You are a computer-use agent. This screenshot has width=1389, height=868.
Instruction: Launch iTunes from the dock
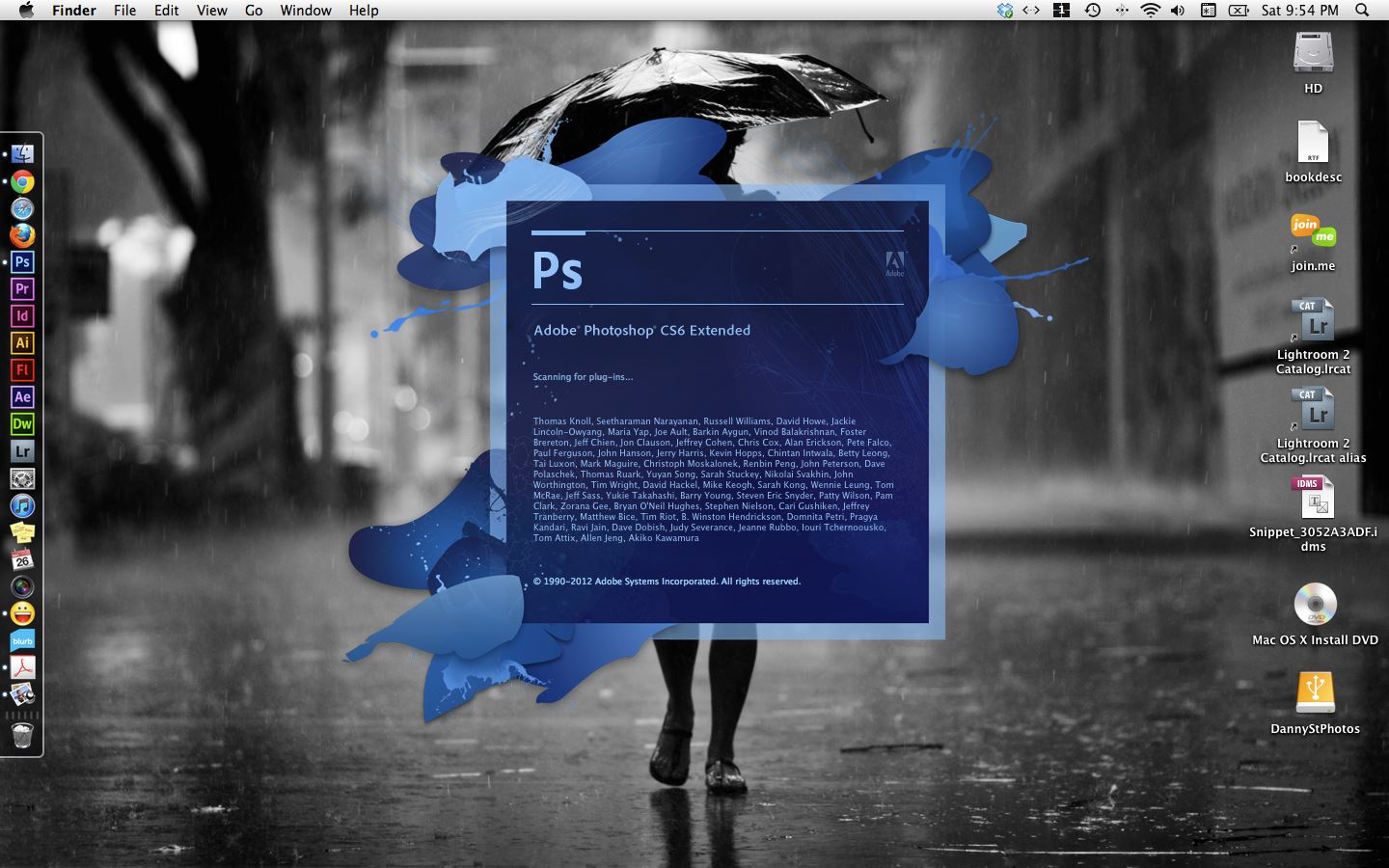(x=22, y=505)
